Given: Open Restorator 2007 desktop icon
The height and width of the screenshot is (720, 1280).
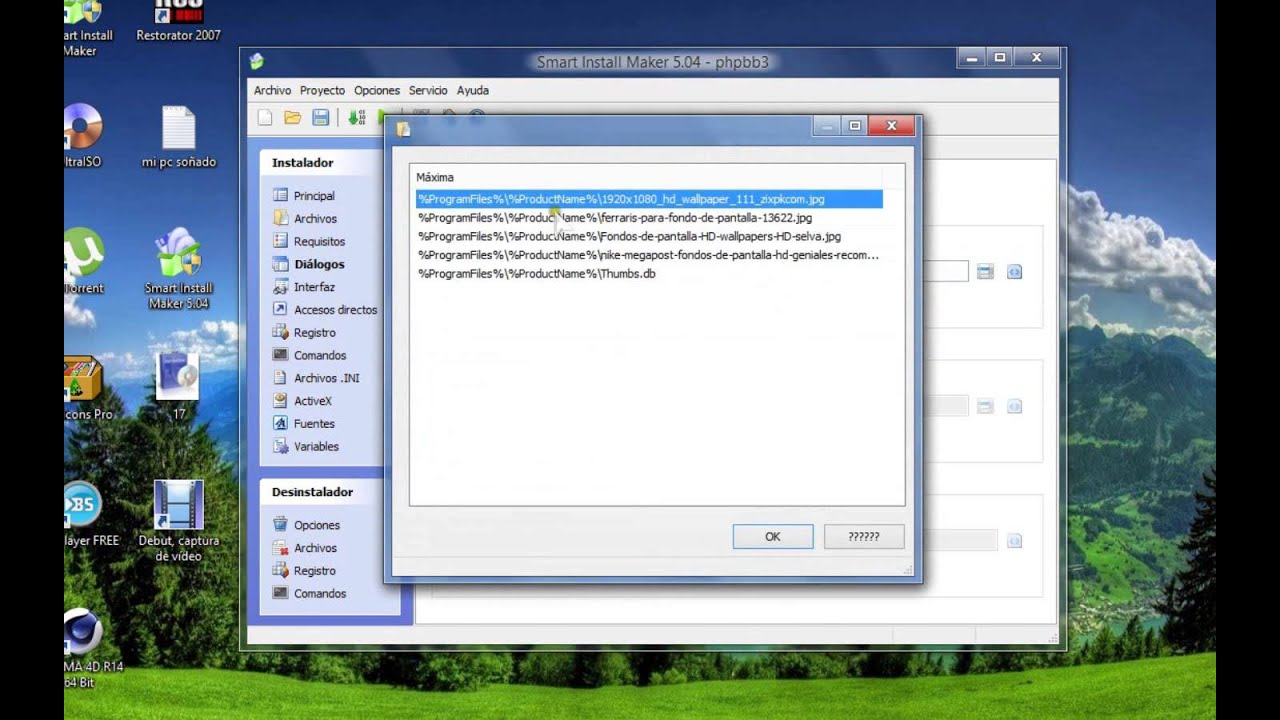Looking at the screenshot, I should pos(179,22).
